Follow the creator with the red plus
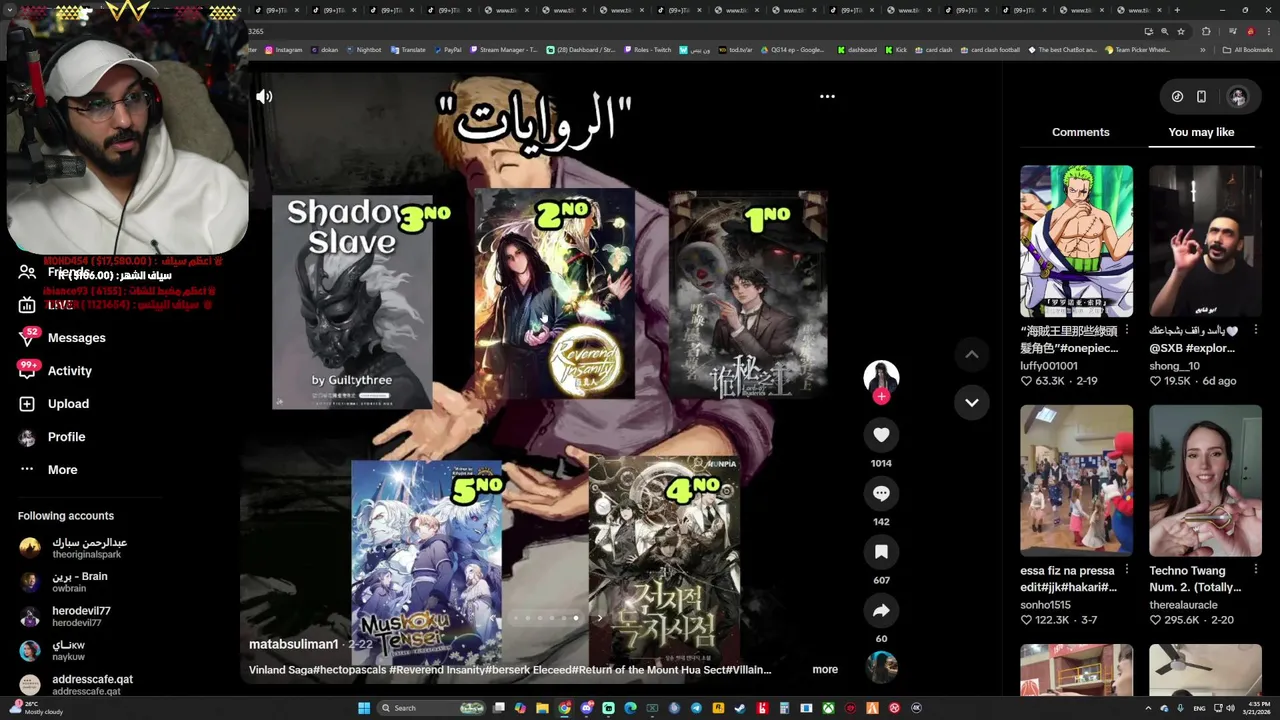The image size is (1280, 720). point(881,396)
